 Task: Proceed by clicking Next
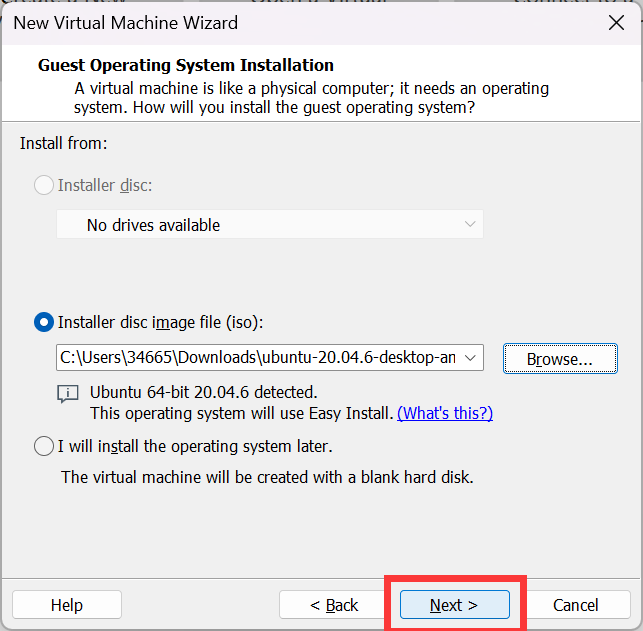click(x=454, y=605)
